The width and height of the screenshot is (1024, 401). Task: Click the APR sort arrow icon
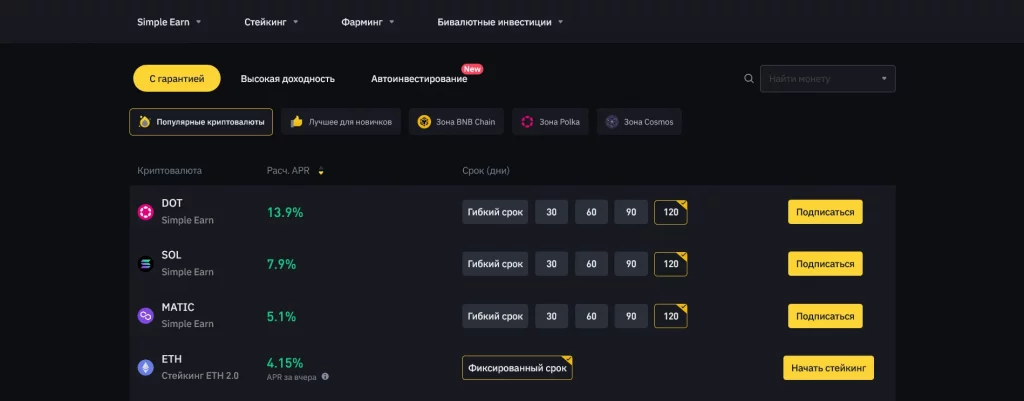point(321,171)
